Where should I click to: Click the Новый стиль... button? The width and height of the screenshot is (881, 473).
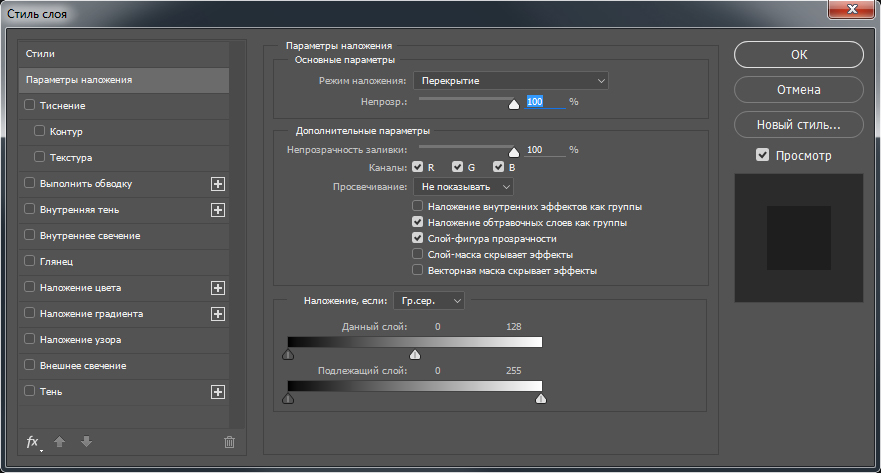pos(798,125)
